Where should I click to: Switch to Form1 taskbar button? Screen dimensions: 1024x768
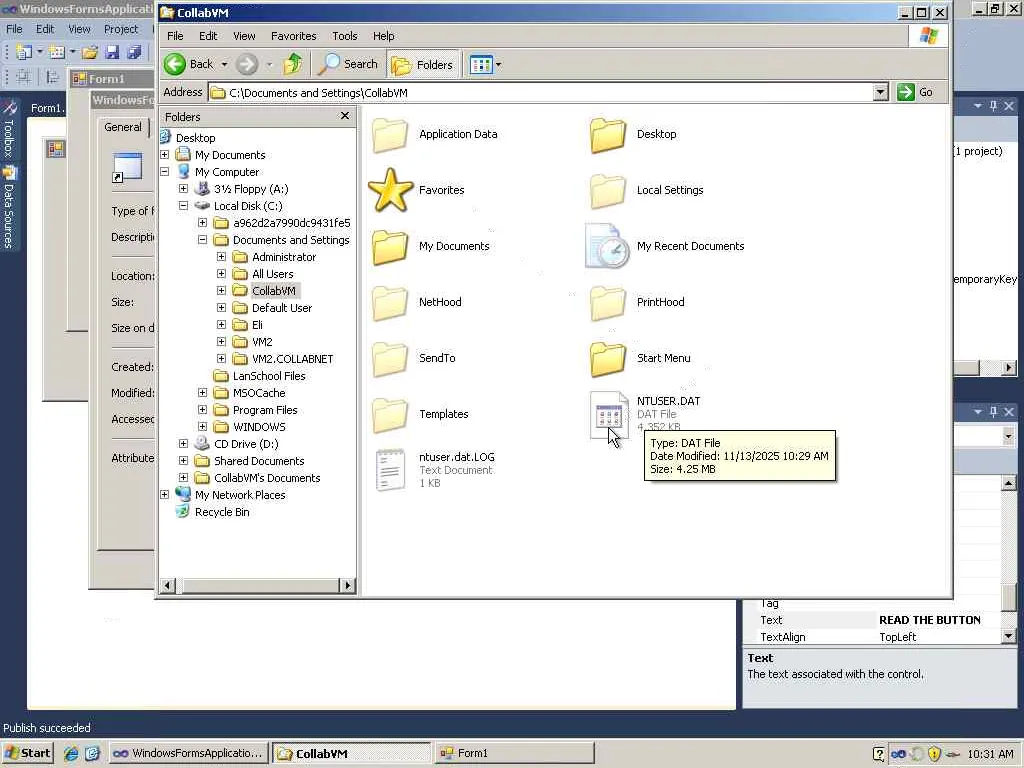pyautogui.click(x=515, y=753)
